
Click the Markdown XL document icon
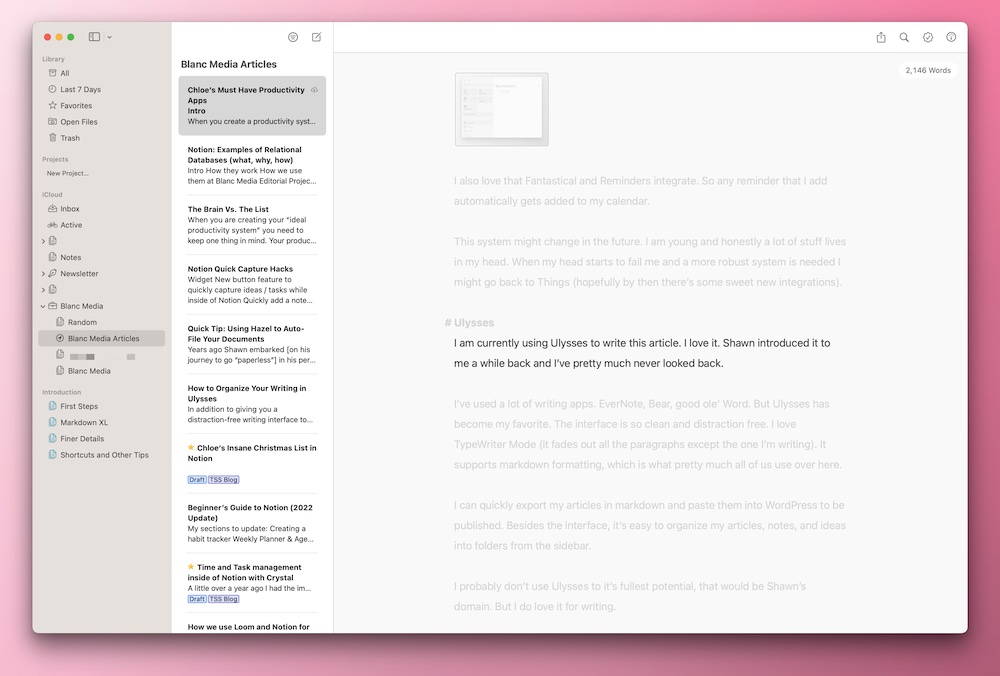click(53, 422)
